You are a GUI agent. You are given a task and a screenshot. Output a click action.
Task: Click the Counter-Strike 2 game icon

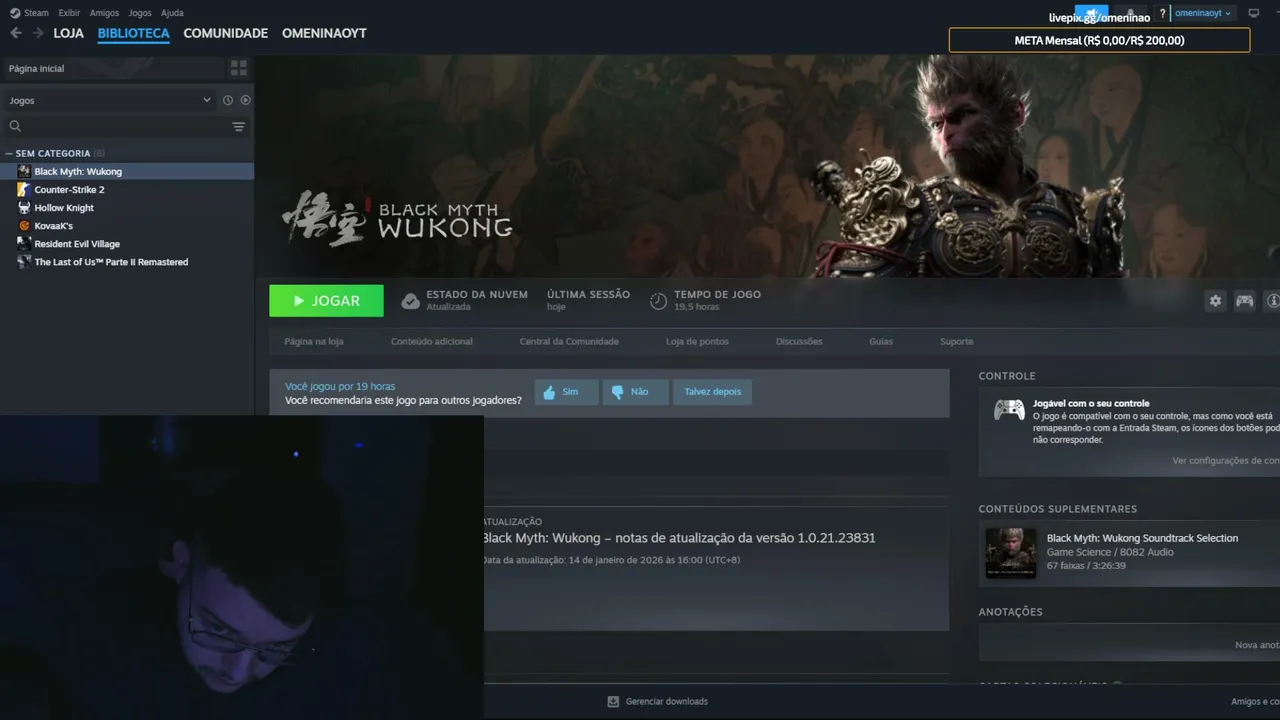click(x=24, y=189)
